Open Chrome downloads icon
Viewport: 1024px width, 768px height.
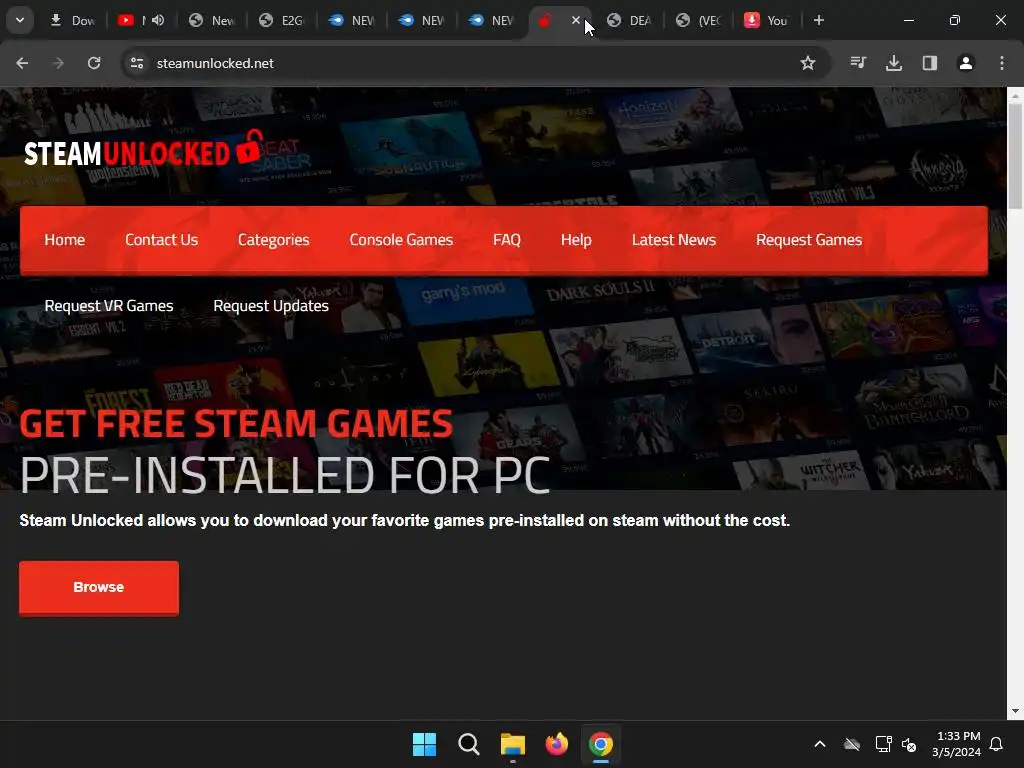click(x=894, y=63)
